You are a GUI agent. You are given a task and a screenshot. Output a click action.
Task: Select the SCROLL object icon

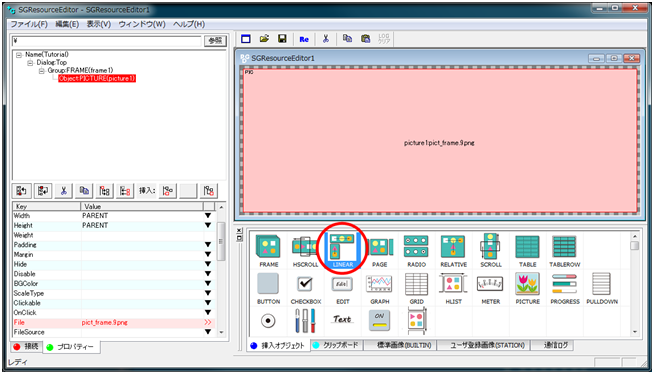click(x=490, y=251)
